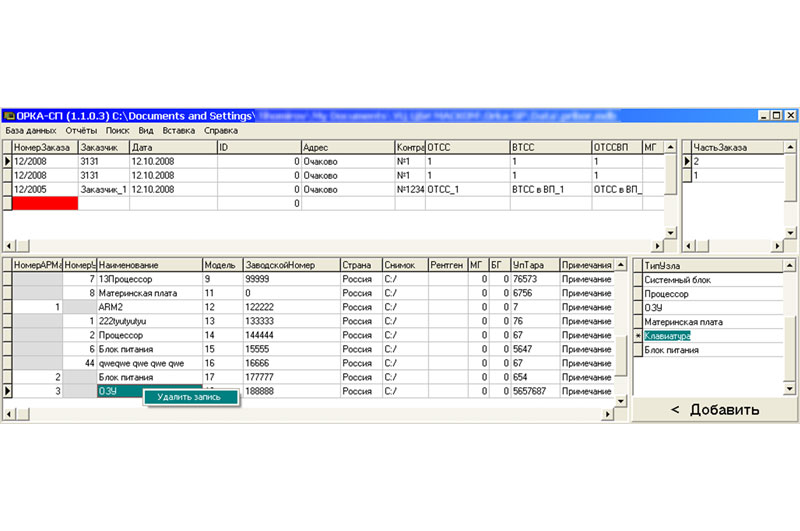Select the ARM2 name cell

click(x=149, y=307)
